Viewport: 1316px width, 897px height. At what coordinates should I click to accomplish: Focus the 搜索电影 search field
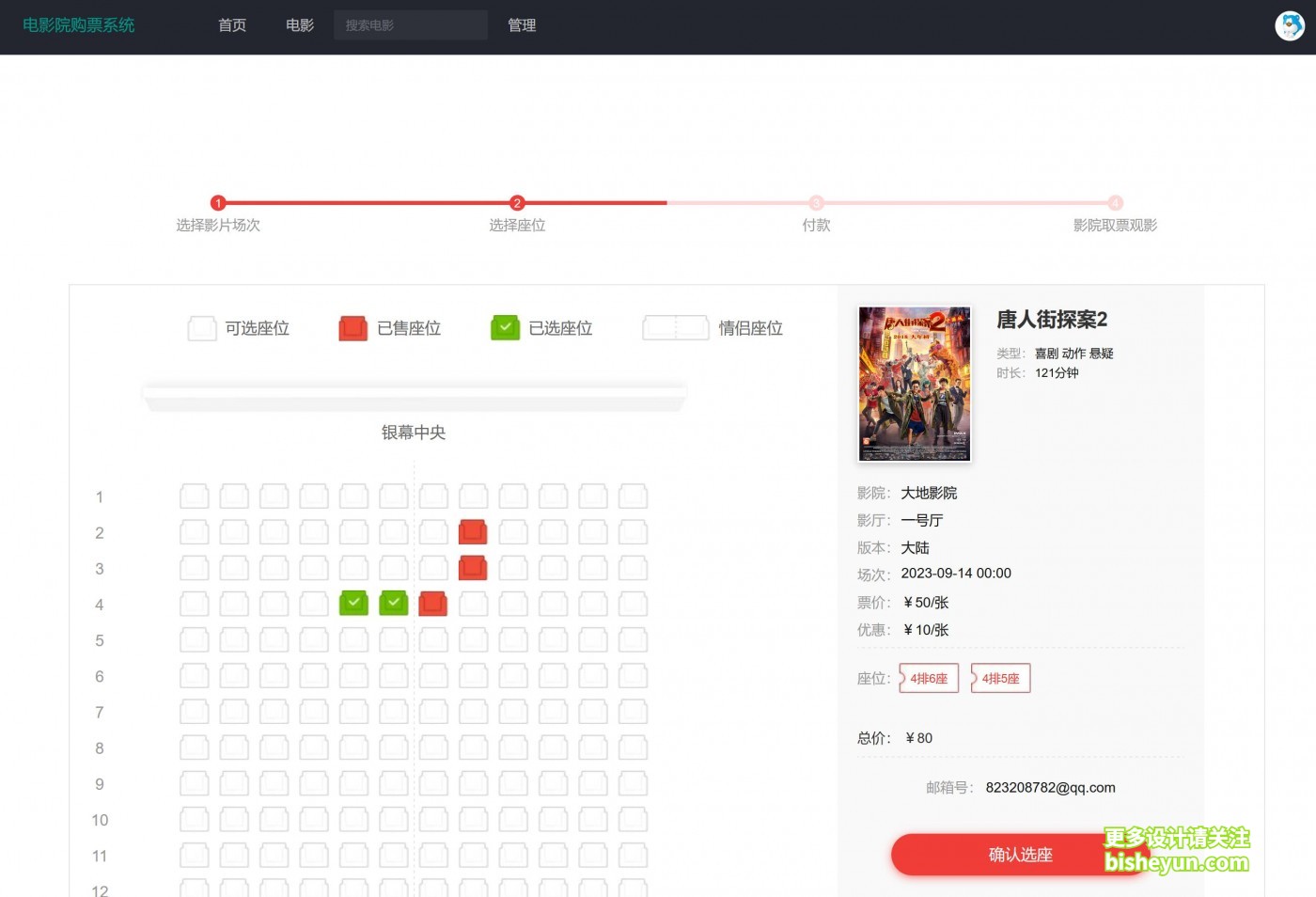pos(410,25)
